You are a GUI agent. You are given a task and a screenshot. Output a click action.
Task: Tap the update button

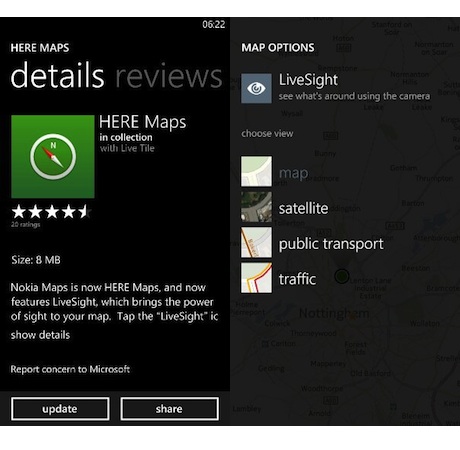tap(60, 409)
